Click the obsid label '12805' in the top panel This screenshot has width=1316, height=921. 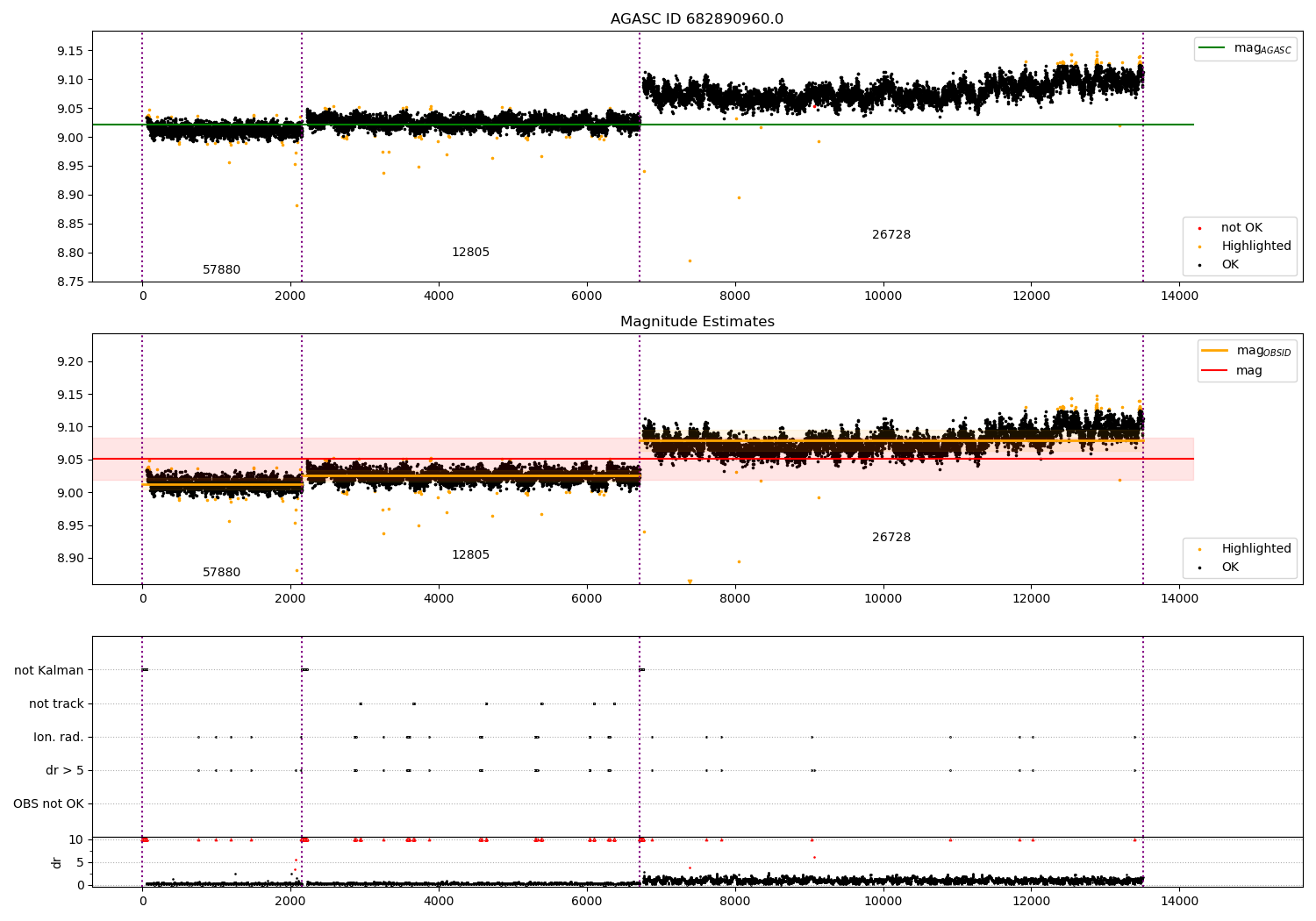470,253
